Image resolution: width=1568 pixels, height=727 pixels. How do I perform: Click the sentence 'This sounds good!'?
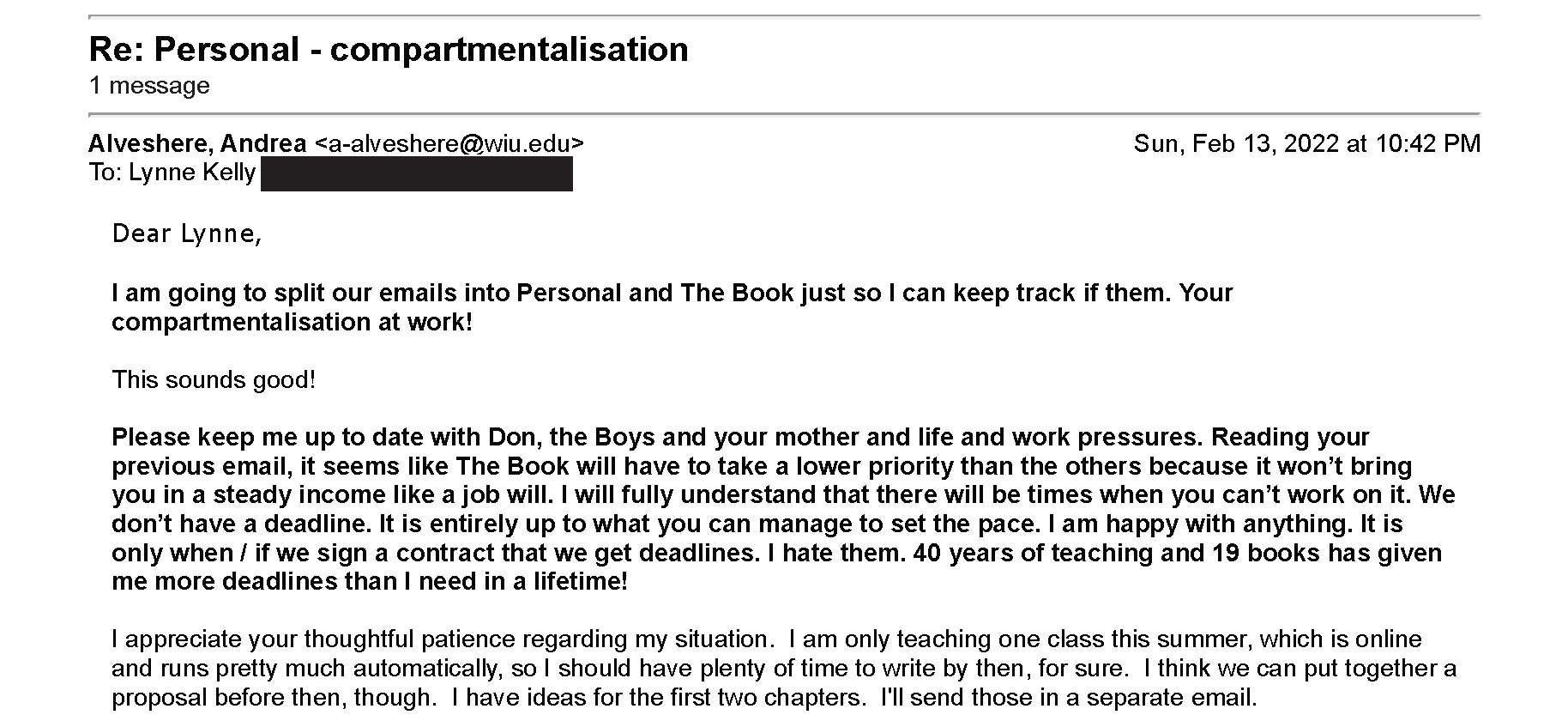(x=214, y=380)
